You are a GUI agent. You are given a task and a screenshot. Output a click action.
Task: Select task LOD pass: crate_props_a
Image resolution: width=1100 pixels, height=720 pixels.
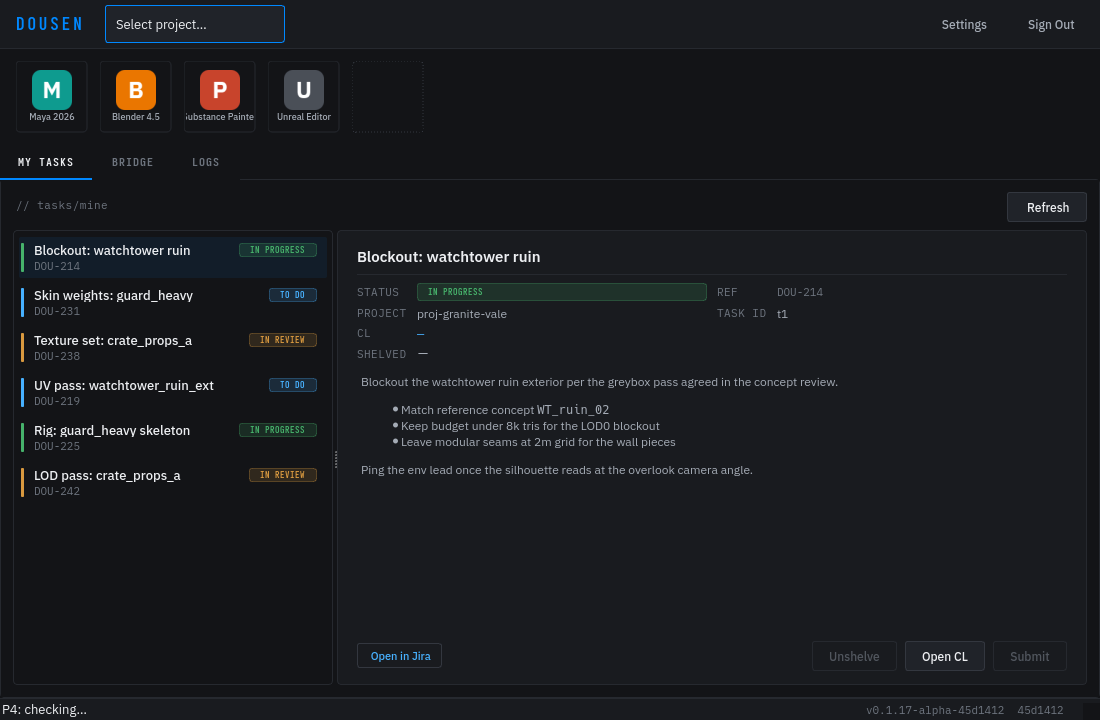(x=173, y=482)
